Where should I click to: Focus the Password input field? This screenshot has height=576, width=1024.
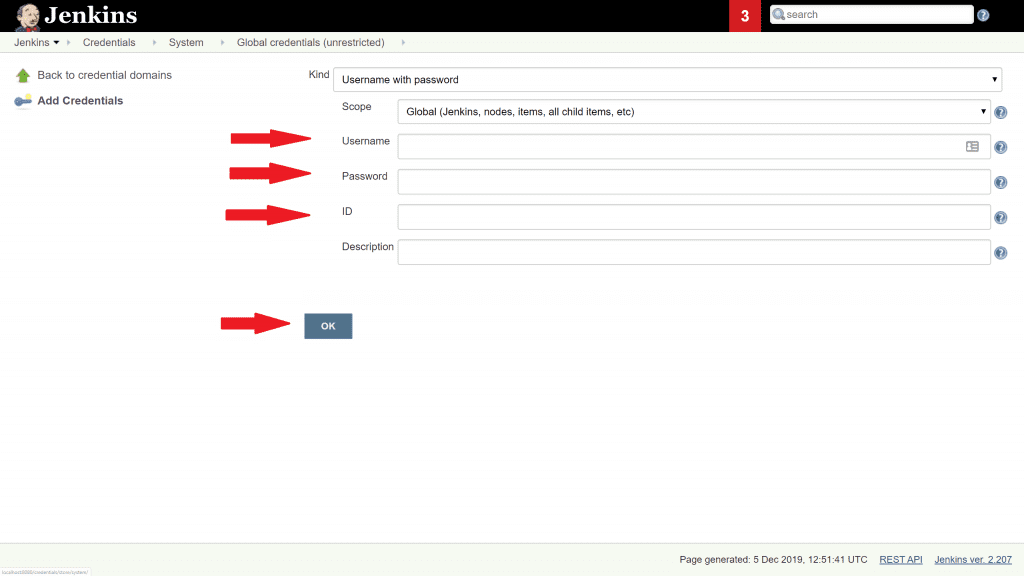tap(694, 182)
